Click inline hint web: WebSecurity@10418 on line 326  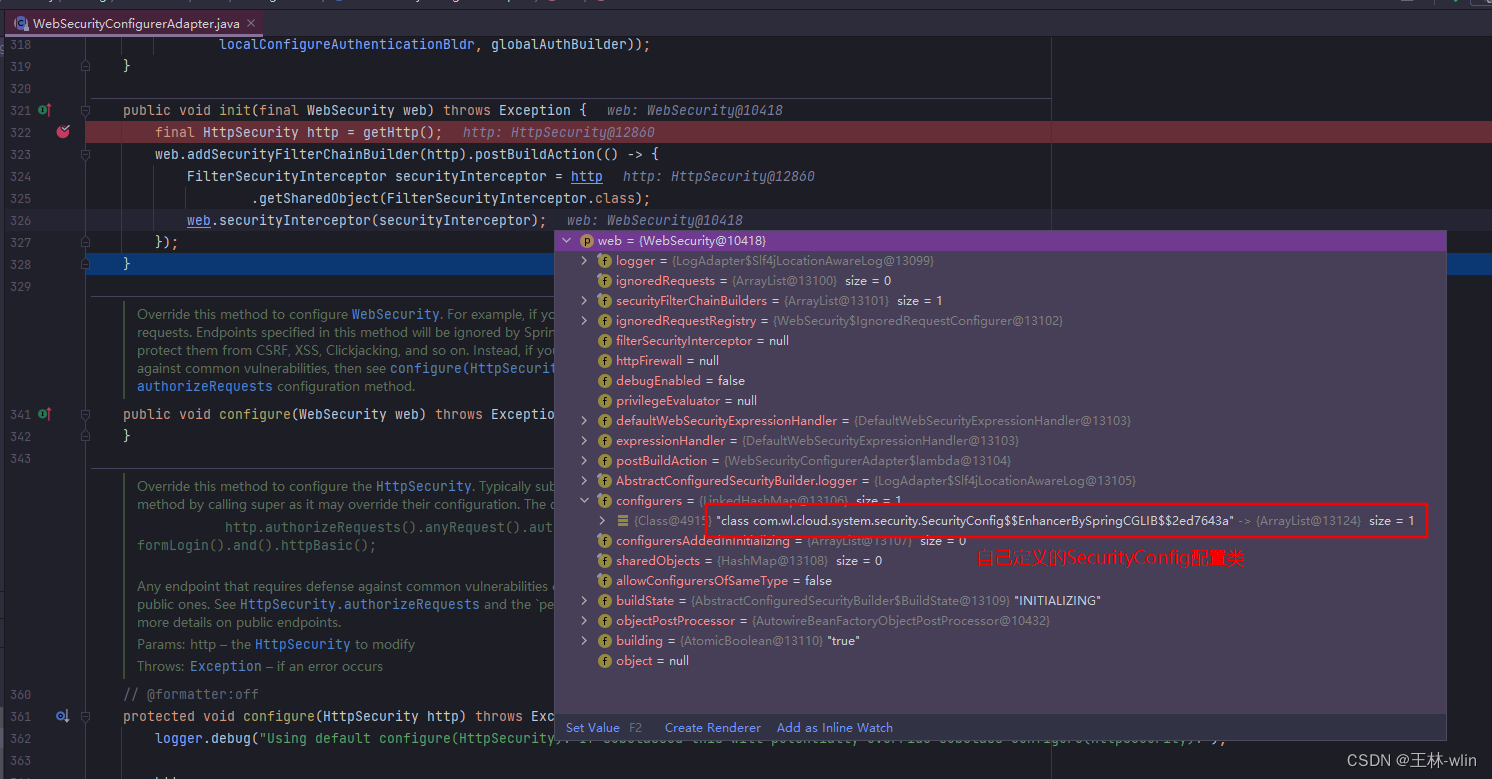[x=655, y=220]
